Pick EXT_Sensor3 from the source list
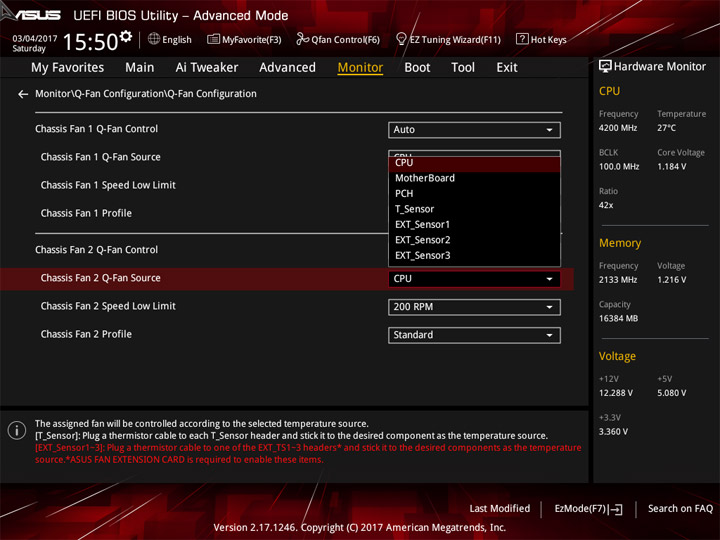Image resolution: width=720 pixels, height=540 pixels. tap(474, 256)
